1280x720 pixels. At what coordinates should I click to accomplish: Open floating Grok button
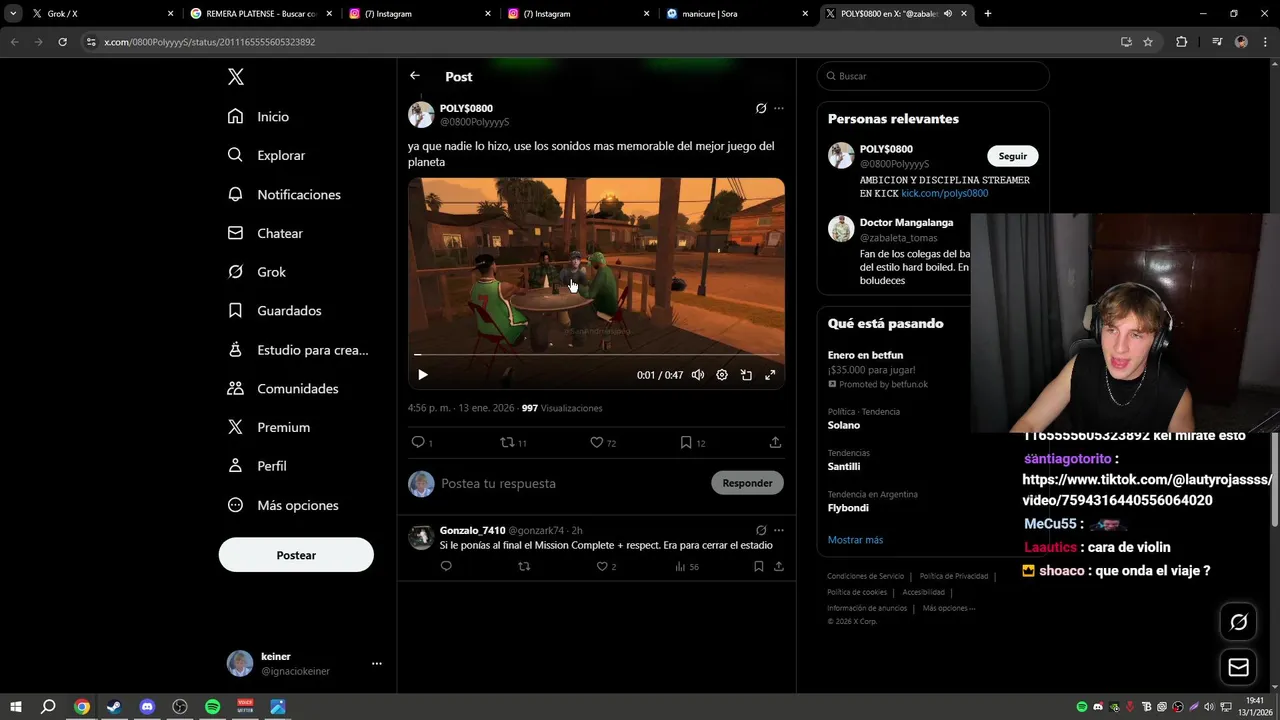coord(1238,622)
